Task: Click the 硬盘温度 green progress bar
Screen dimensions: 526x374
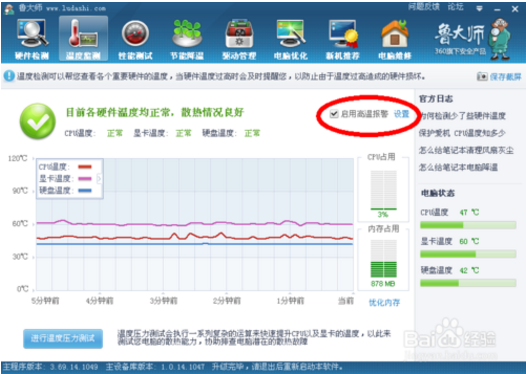Action: pos(468,283)
